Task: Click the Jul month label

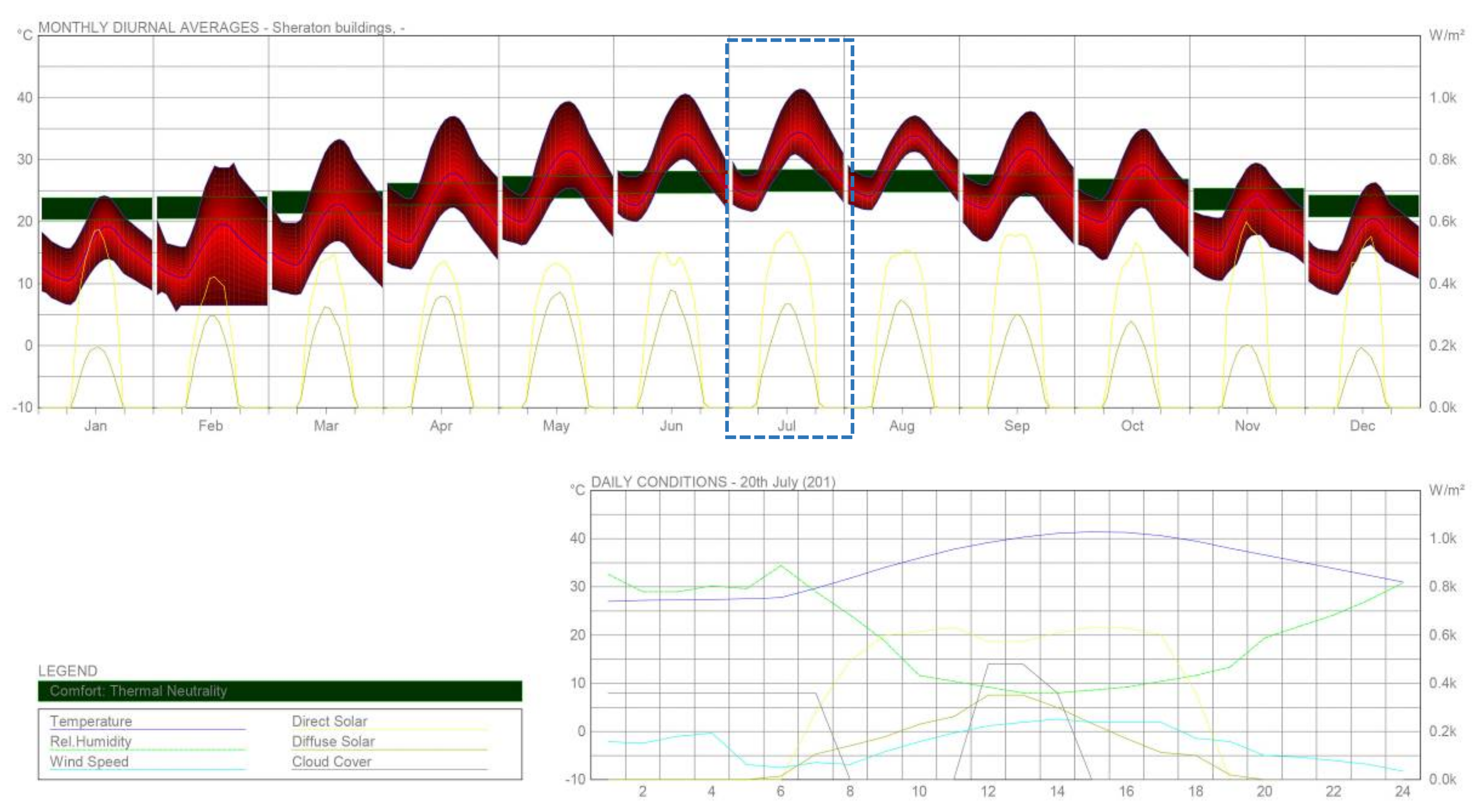Action: 786,426
